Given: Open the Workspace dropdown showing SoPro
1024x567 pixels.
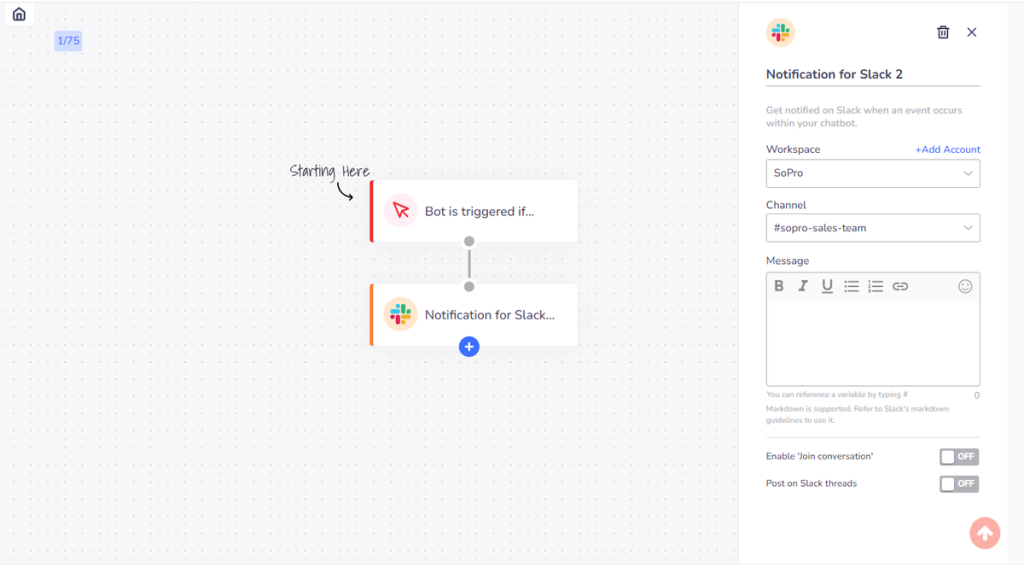Looking at the screenshot, I should [x=872, y=173].
